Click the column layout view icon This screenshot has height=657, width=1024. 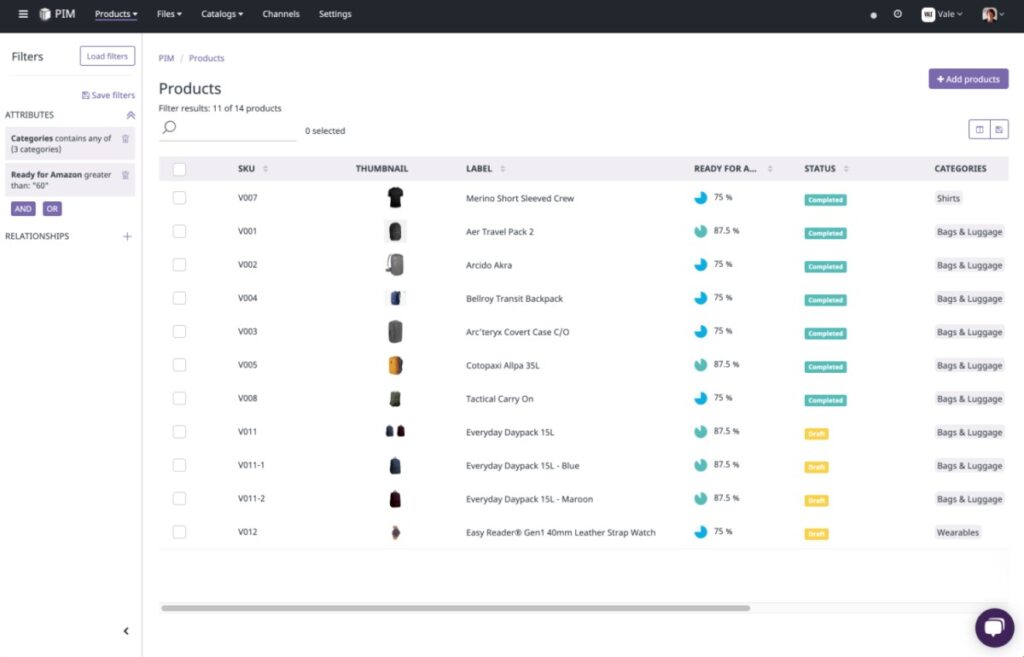click(979, 129)
